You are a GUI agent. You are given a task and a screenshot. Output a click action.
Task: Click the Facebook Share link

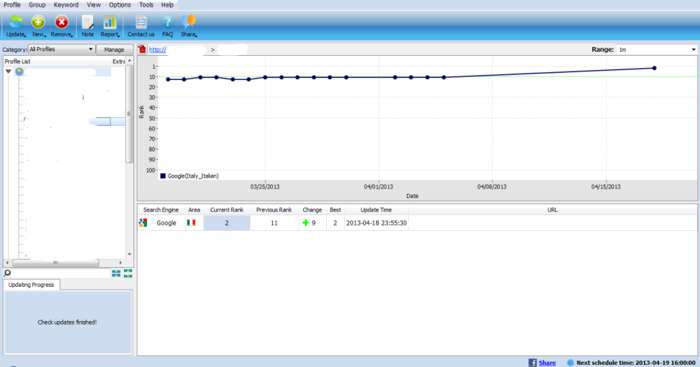[547, 363]
